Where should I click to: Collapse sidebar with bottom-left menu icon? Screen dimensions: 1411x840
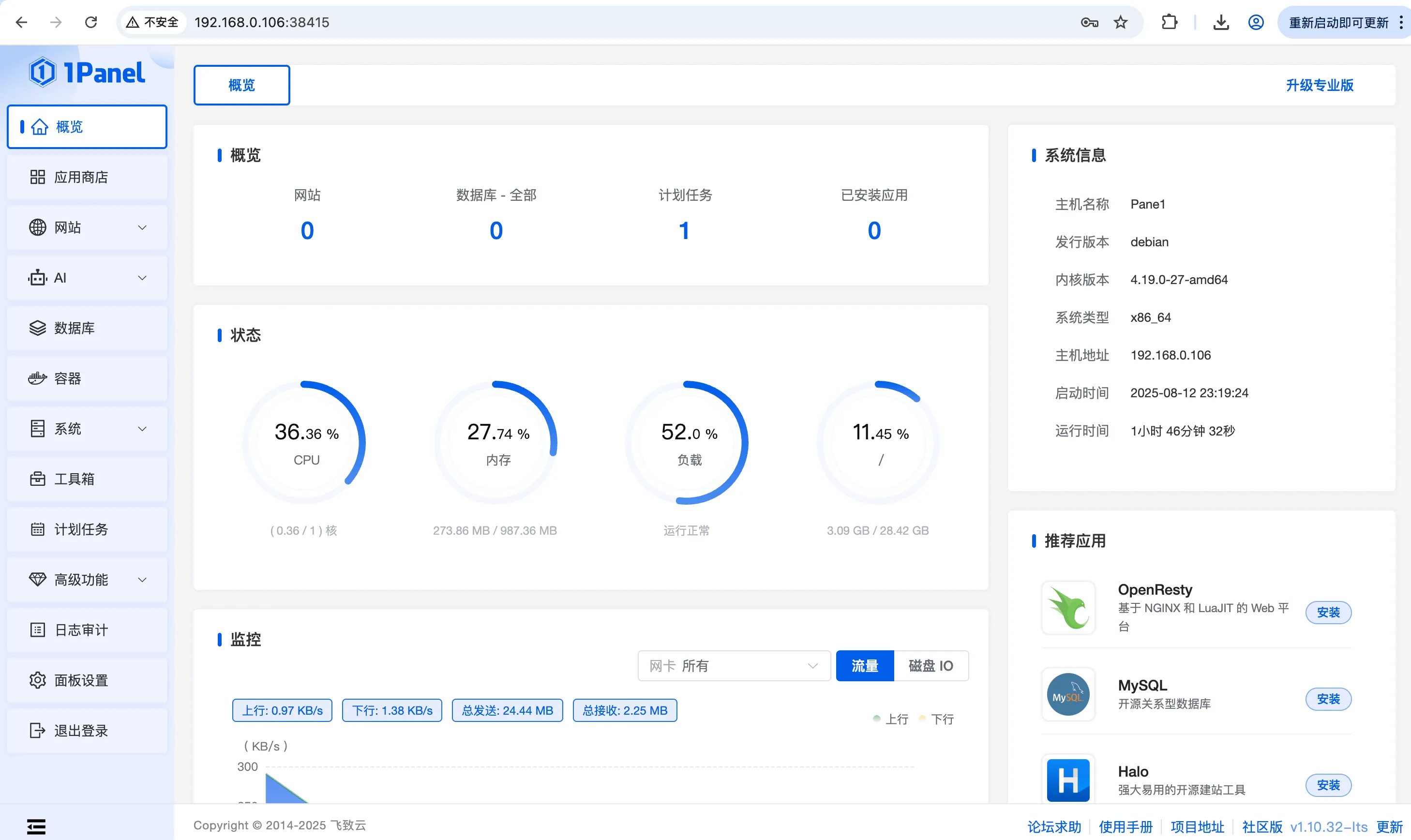[36, 826]
